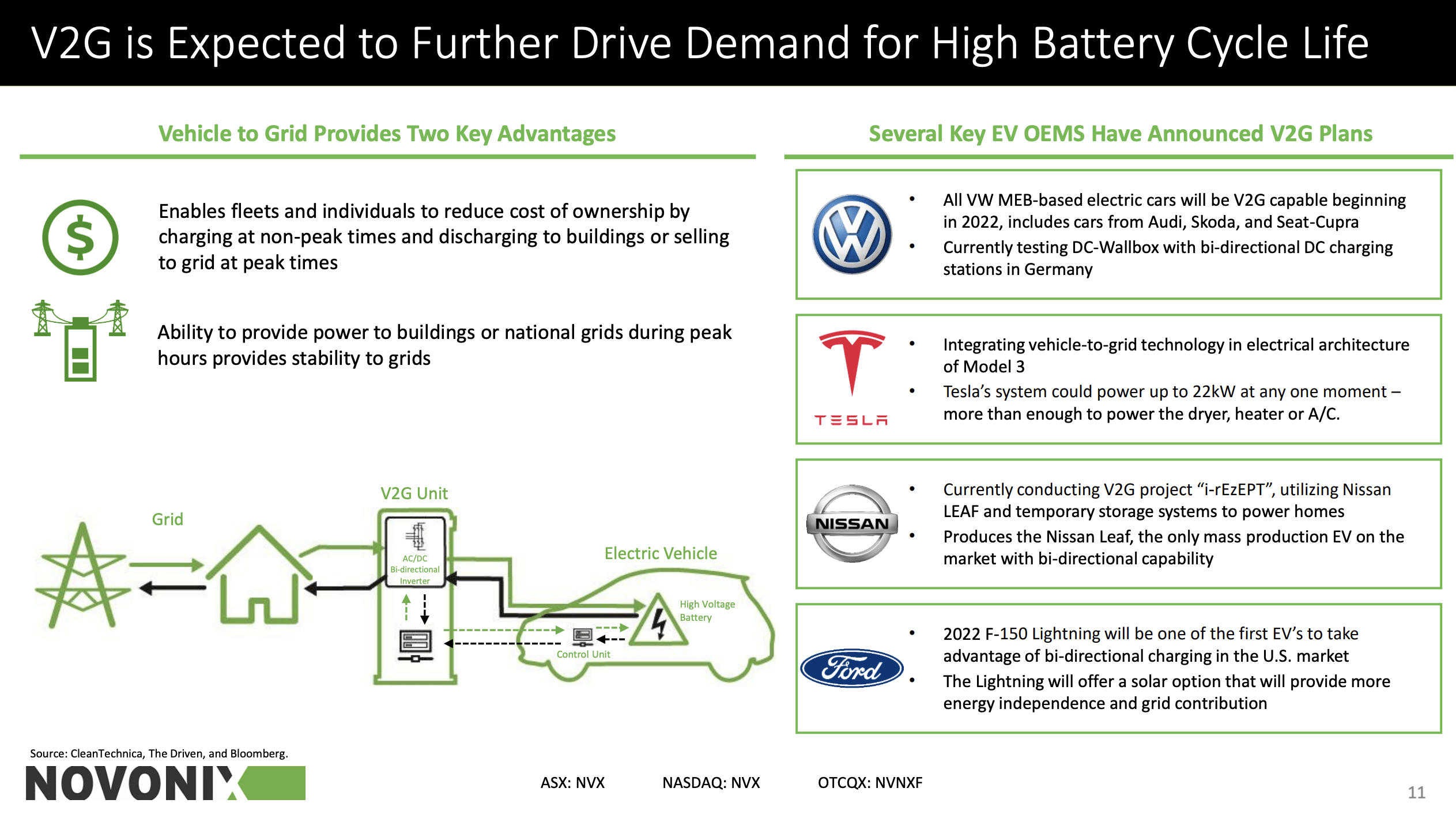The width and height of the screenshot is (1456, 822).
Task: Click the blue Ford oval logo
Action: [851, 668]
